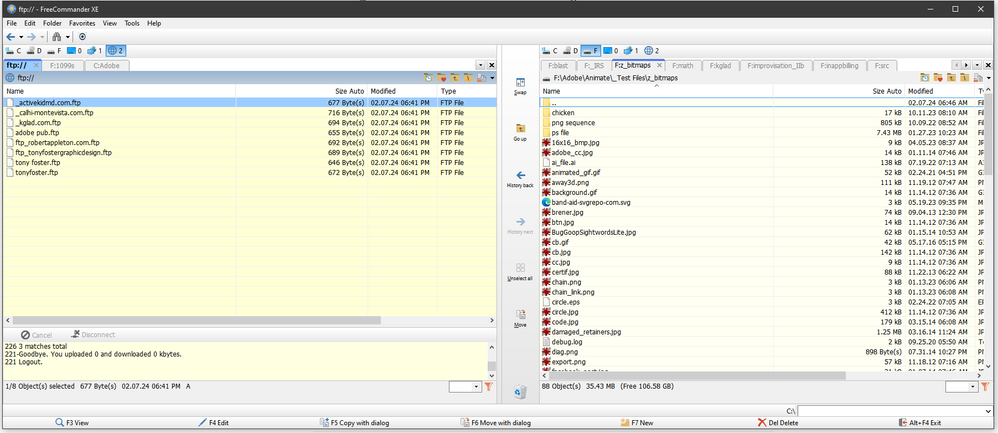Image resolution: width=998 pixels, height=433 pixels.
Task: Click Move in the middle toolbar
Action: pyautogui.click(x=520, y=318)
